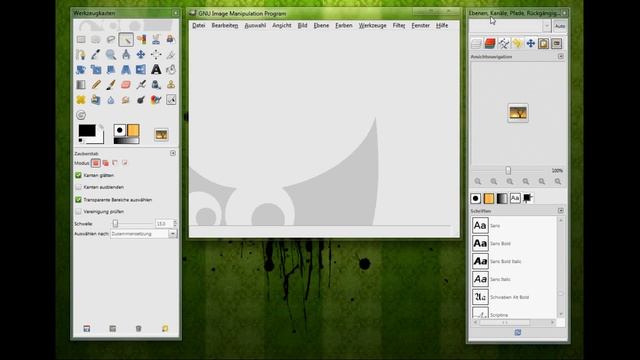The height and width of the screenshot is (360, 640).
Task: Select the Ellipse Select tool
Action: [x=96, y=40]
